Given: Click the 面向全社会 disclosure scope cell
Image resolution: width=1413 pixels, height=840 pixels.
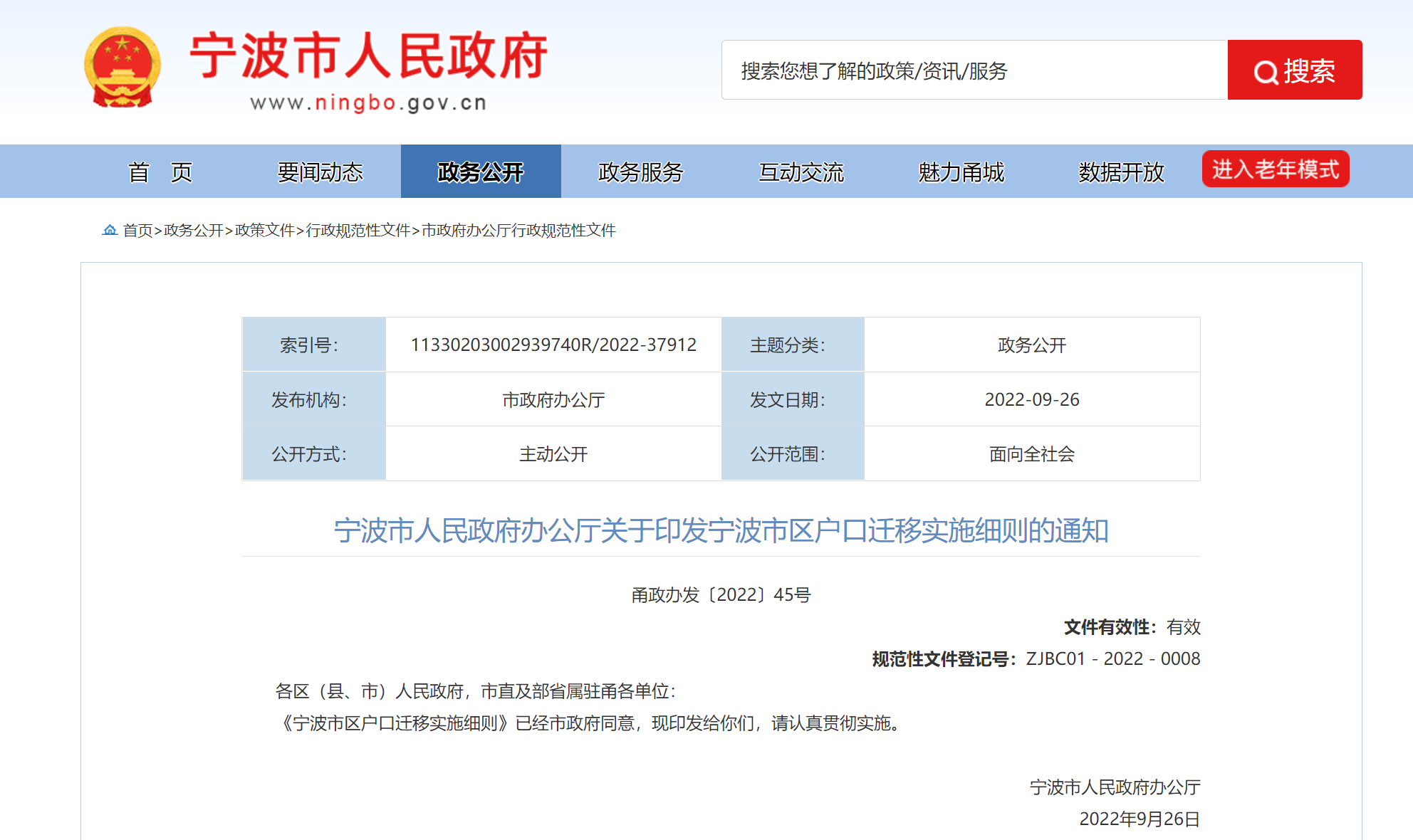Looking at the screenshot, I should (1032, 453).
